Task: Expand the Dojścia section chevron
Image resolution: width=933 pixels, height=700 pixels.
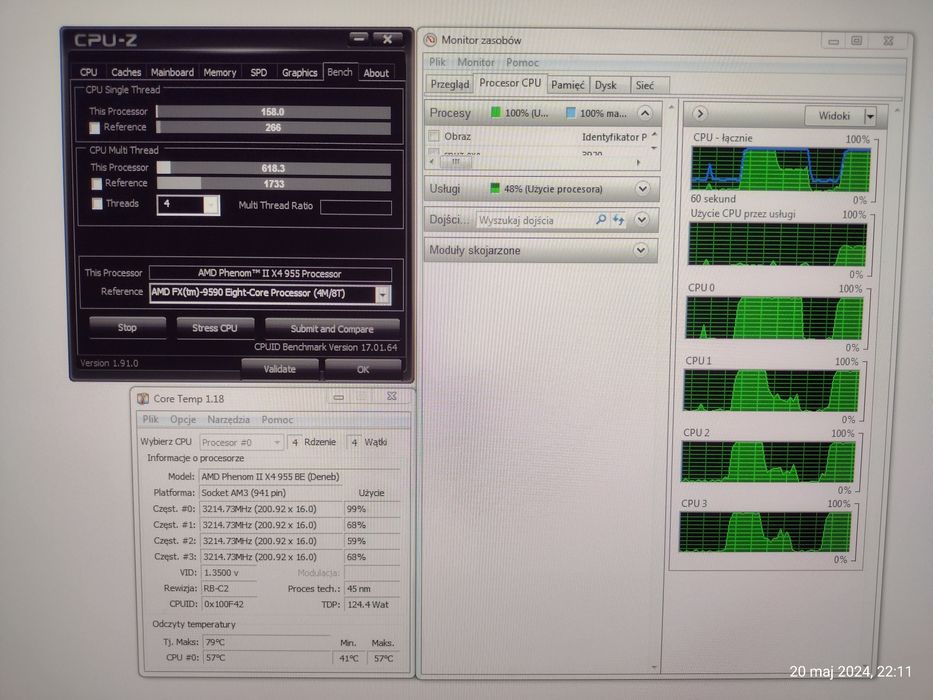Action: click(641, 220)
